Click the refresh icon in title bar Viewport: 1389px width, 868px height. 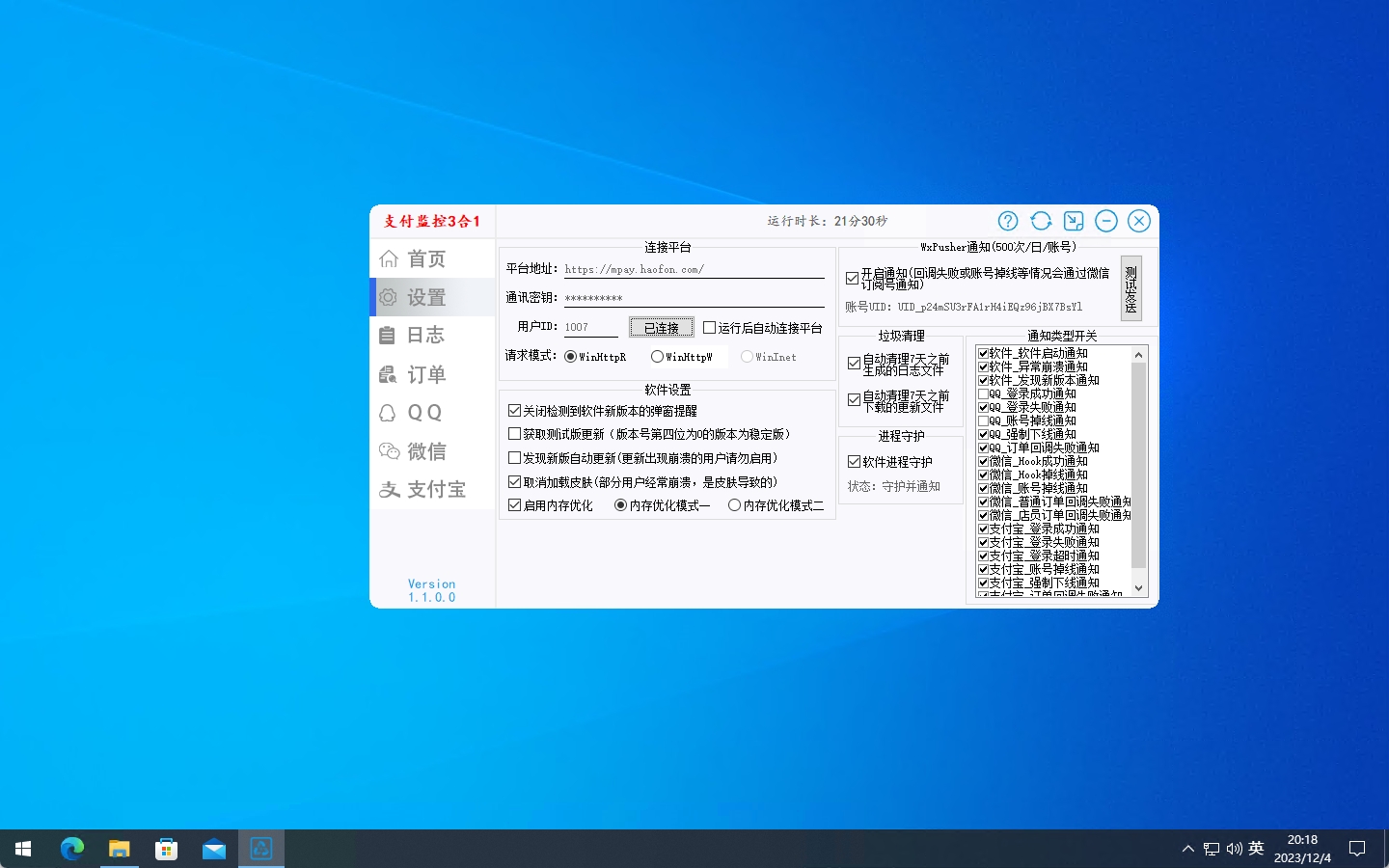pos(1041,221)
